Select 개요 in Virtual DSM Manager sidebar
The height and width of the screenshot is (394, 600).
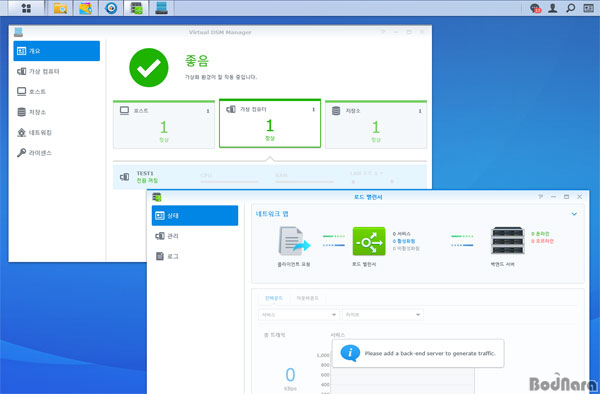57,51
